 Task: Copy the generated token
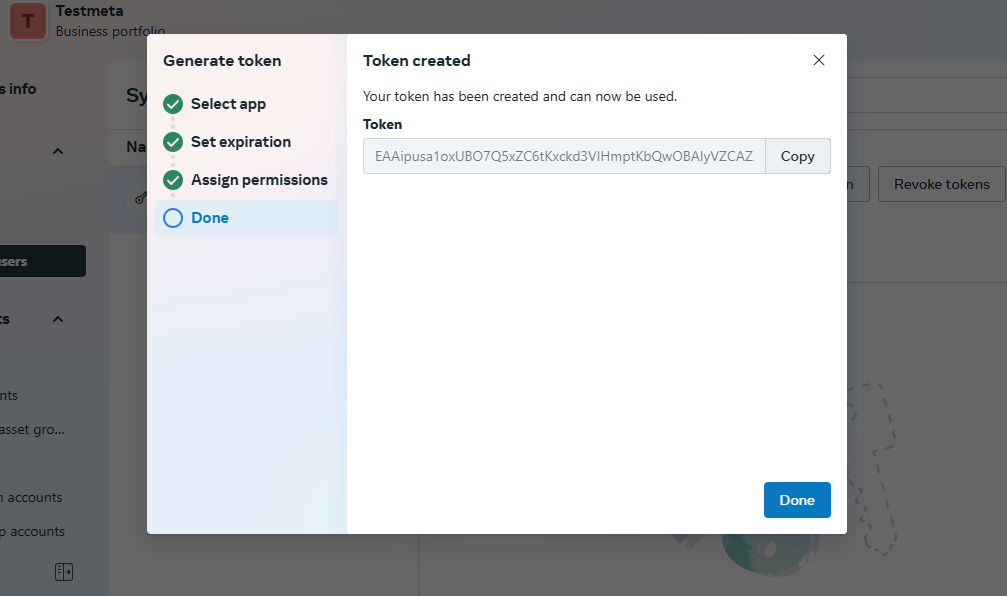(x=797, y=156)
